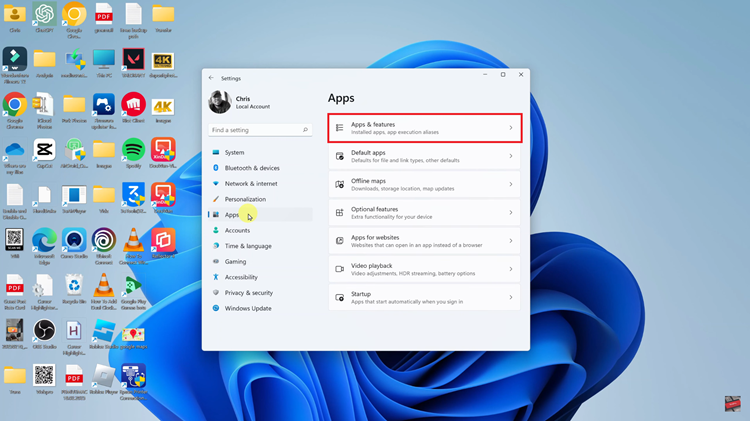Open Accounts settings

260,230
